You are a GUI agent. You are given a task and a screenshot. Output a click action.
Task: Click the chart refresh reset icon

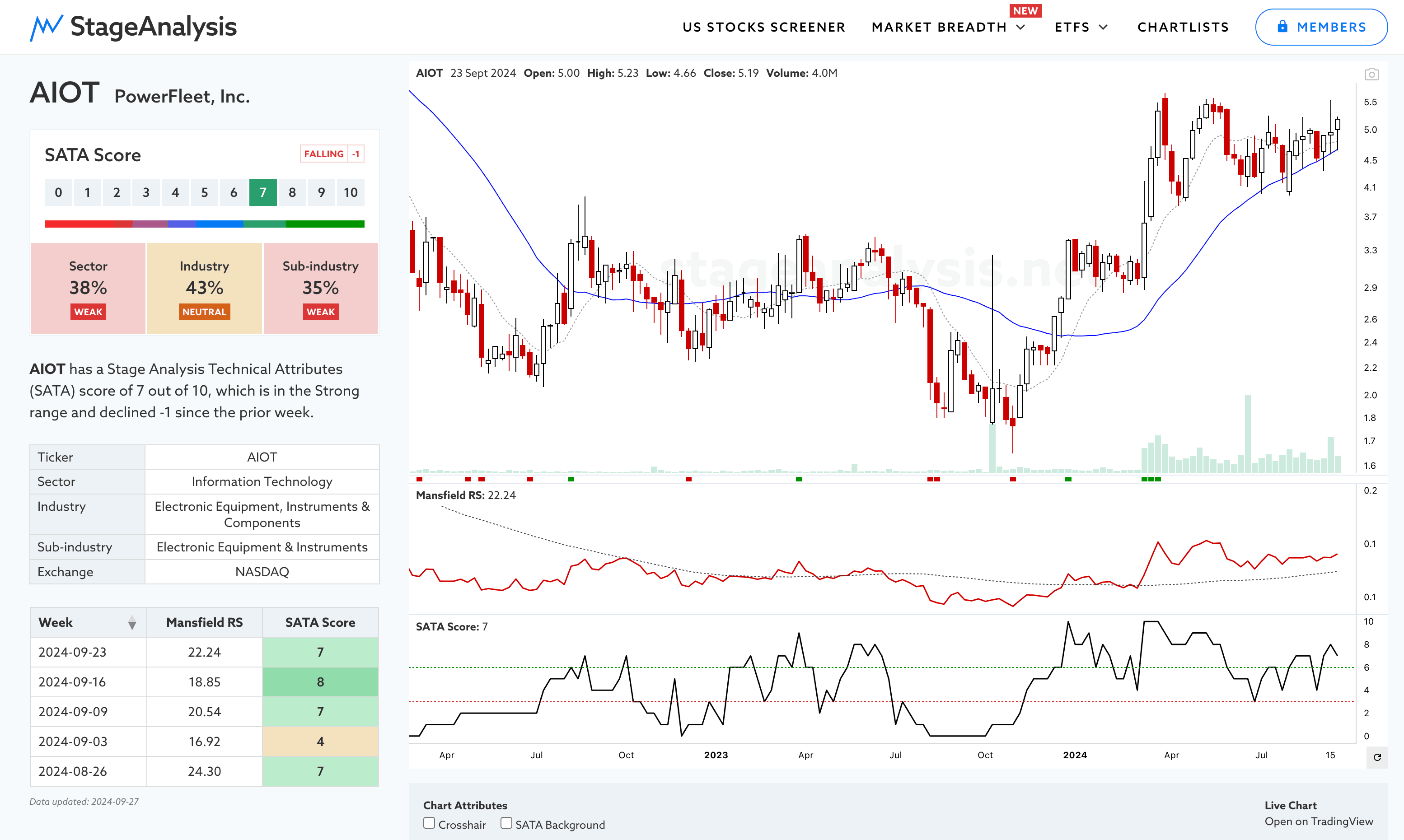[x=1377, y=757]
